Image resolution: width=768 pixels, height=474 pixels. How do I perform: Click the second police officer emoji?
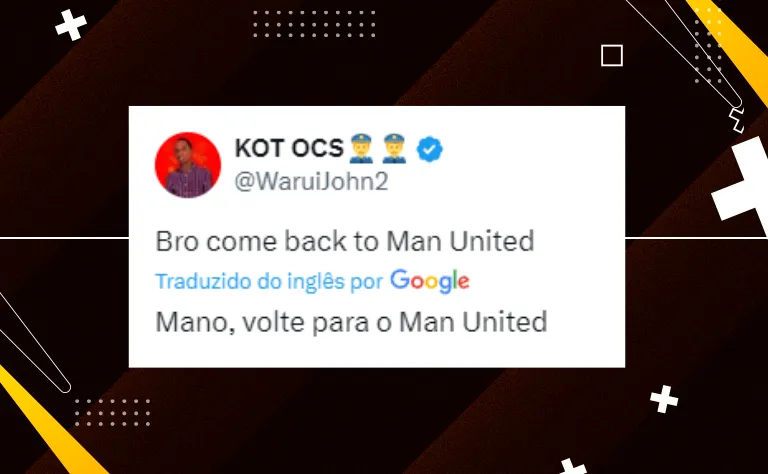(x=395, y=149)
